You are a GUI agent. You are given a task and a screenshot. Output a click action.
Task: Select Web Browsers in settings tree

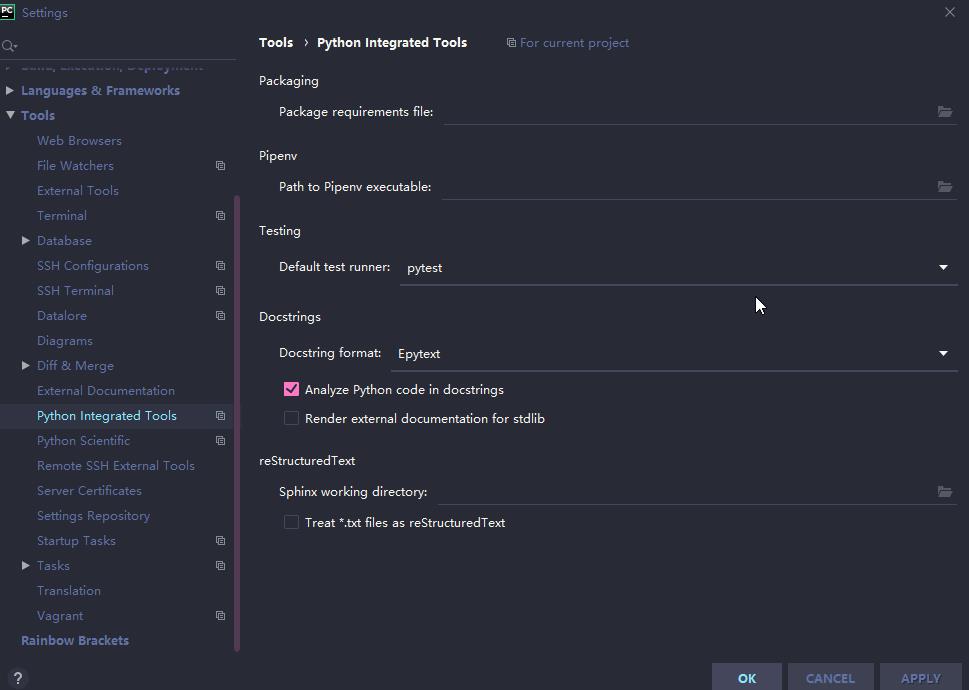coord(79,141)
